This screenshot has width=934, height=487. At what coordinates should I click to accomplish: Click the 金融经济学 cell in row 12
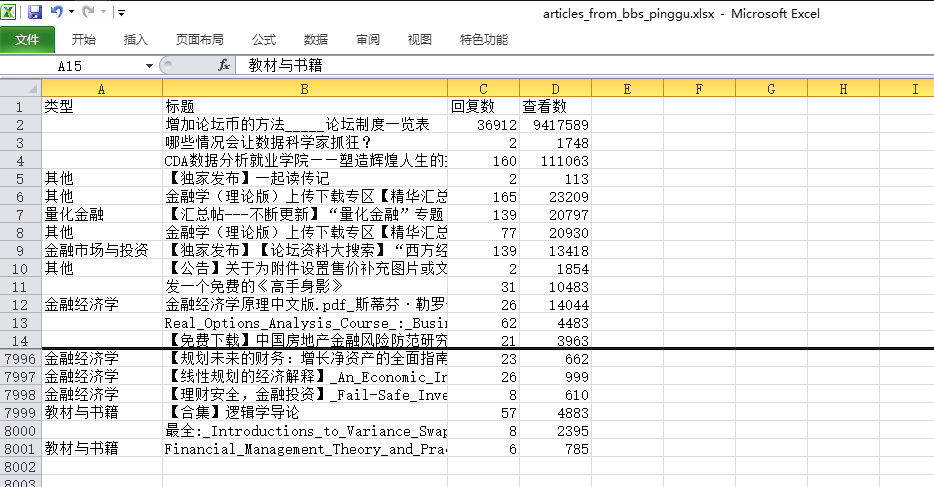pos(102,304)
